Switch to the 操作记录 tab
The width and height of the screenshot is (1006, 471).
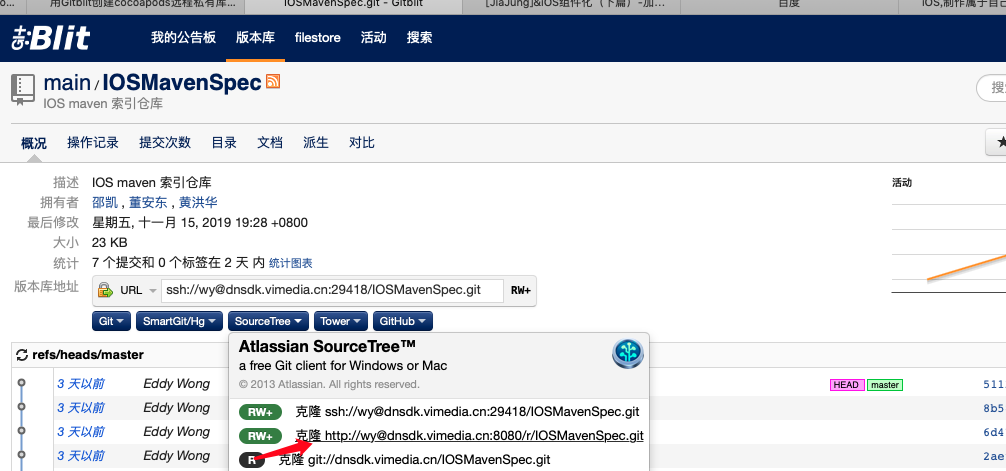pyautogui.click(x=93, y=142)
